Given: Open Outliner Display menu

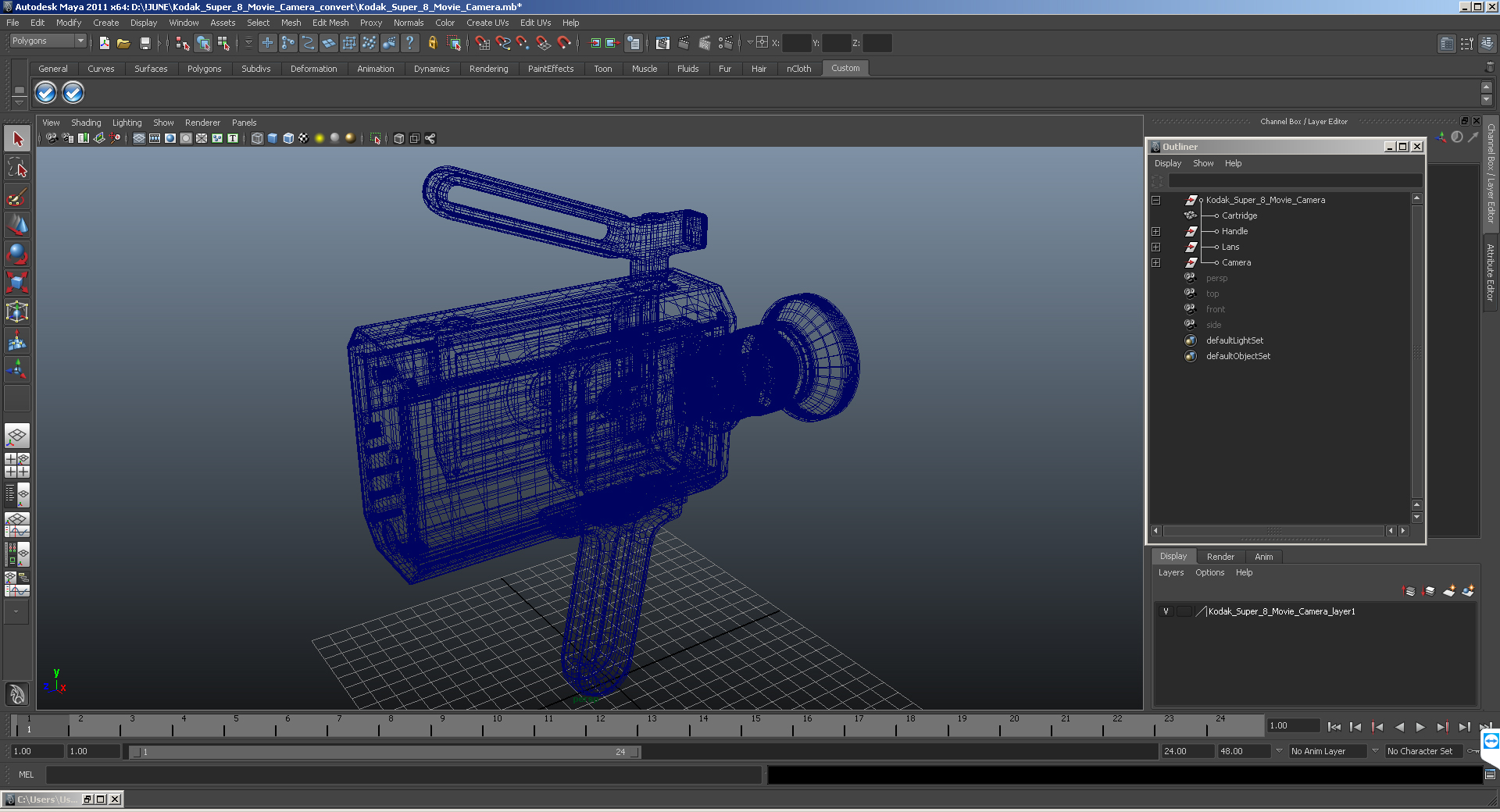Looking at the screenshot, I should tap(1168, 163).
